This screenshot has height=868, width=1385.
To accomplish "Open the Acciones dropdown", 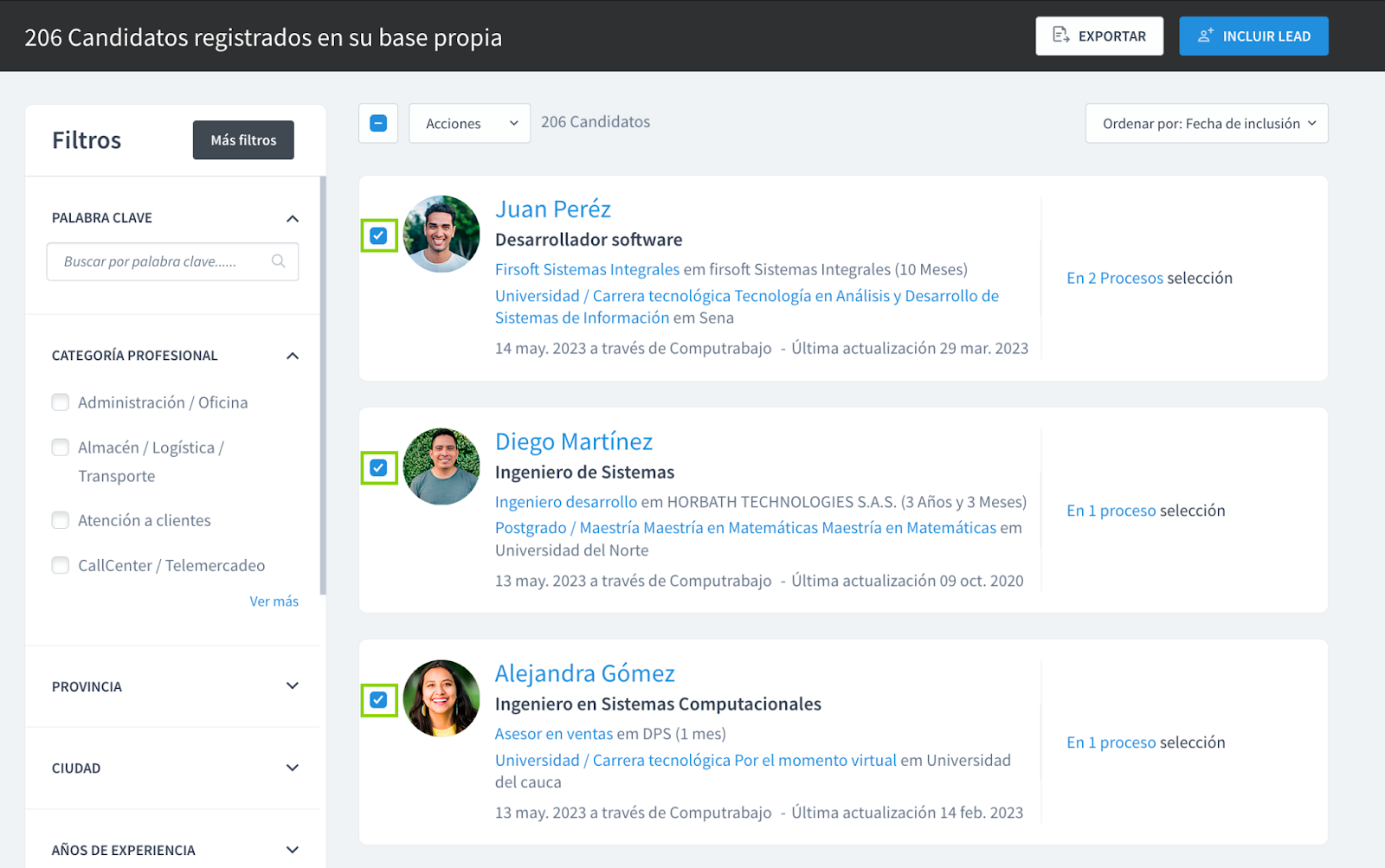I will click(469, 124).
